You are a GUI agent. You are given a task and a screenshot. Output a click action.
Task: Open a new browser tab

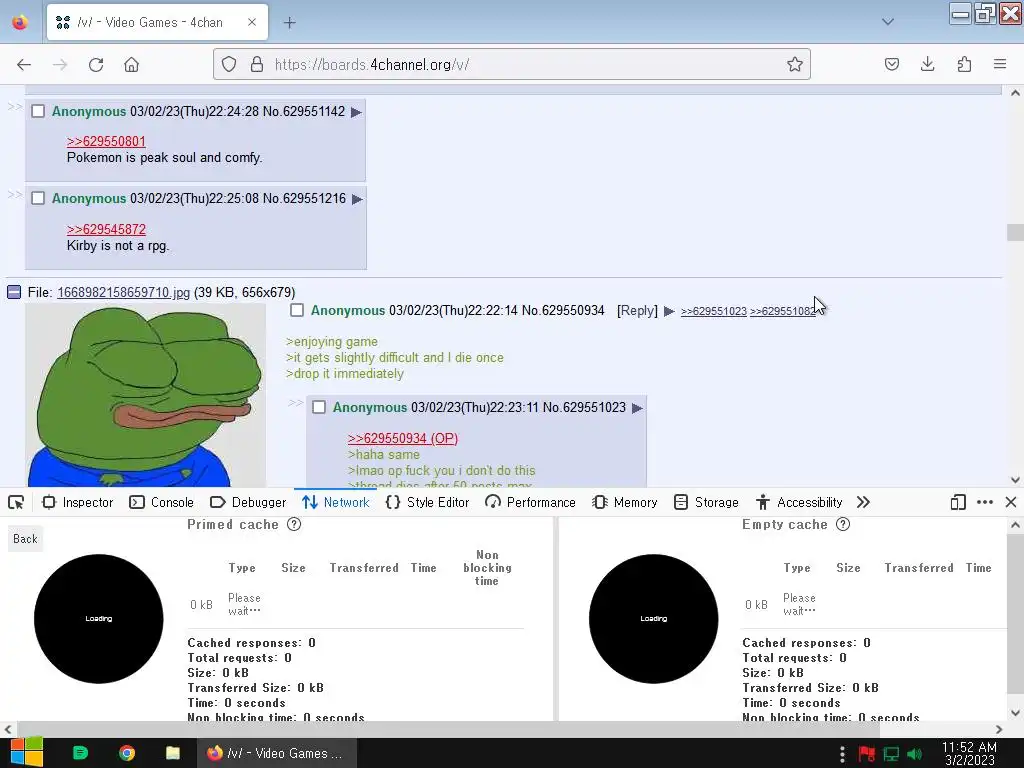(289, 23)
